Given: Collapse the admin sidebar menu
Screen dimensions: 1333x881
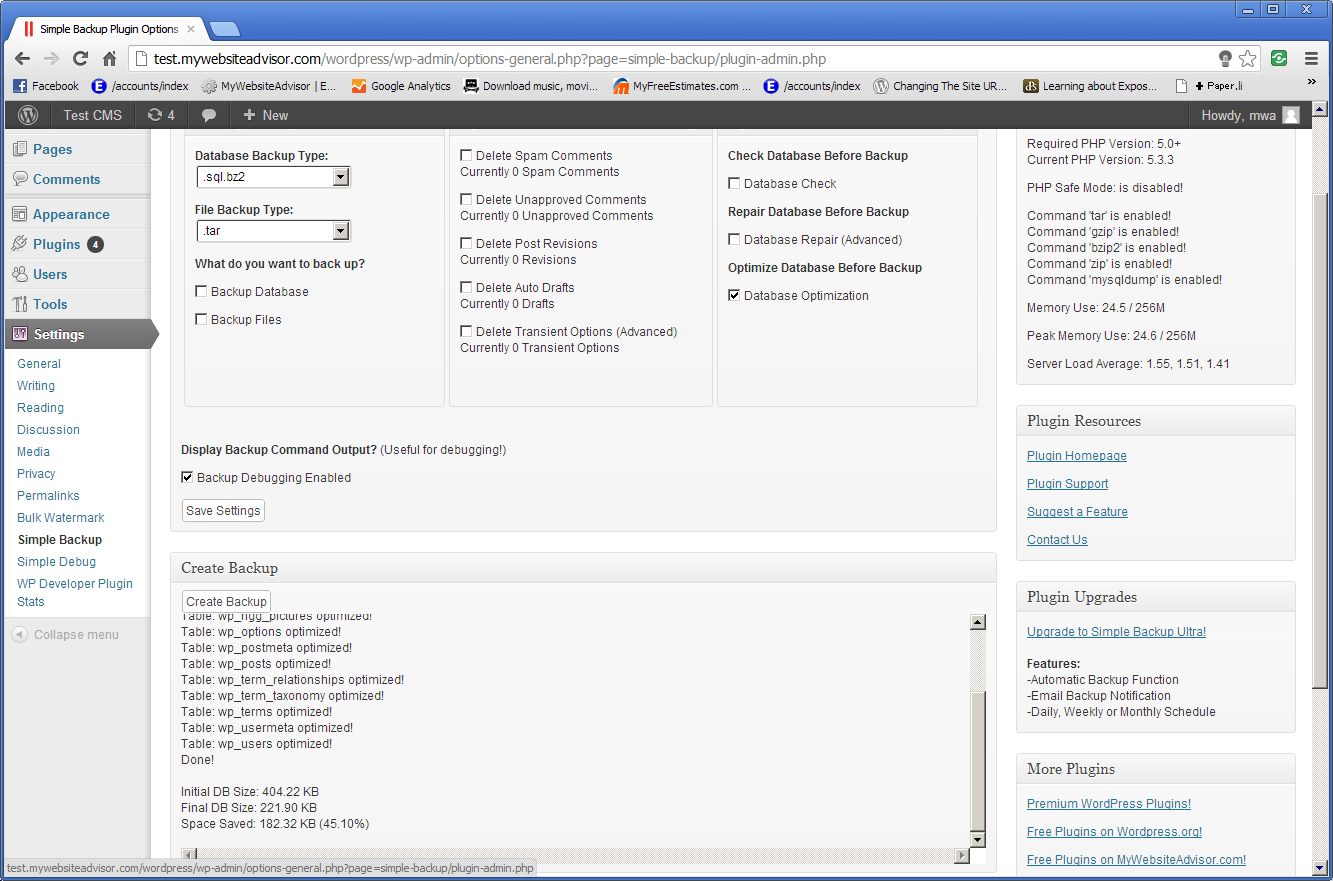Looking at the screenshot, I should click(x=66, y=635).
